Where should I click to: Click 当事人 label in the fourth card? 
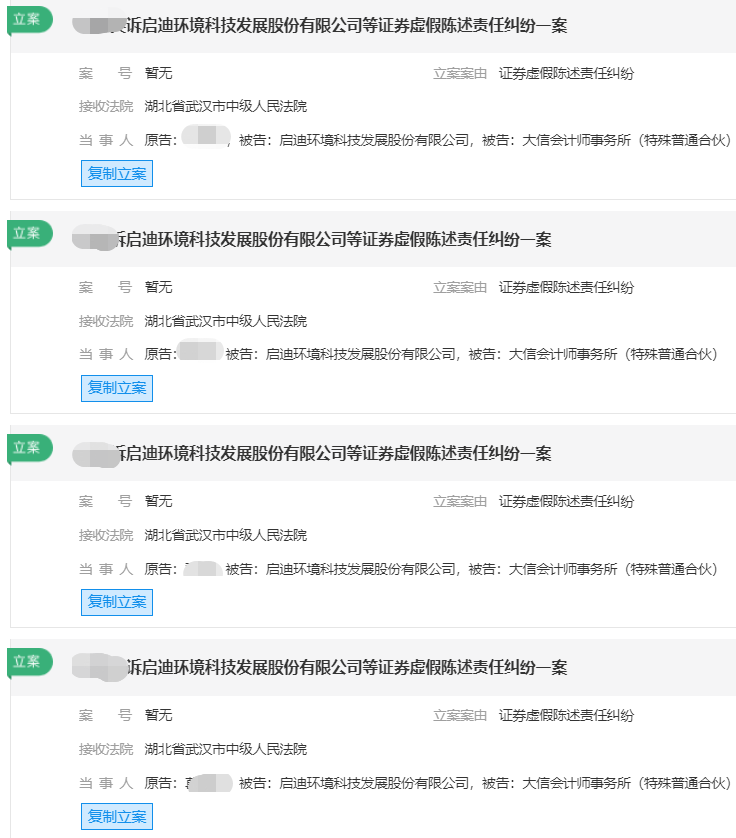(106, 783)
